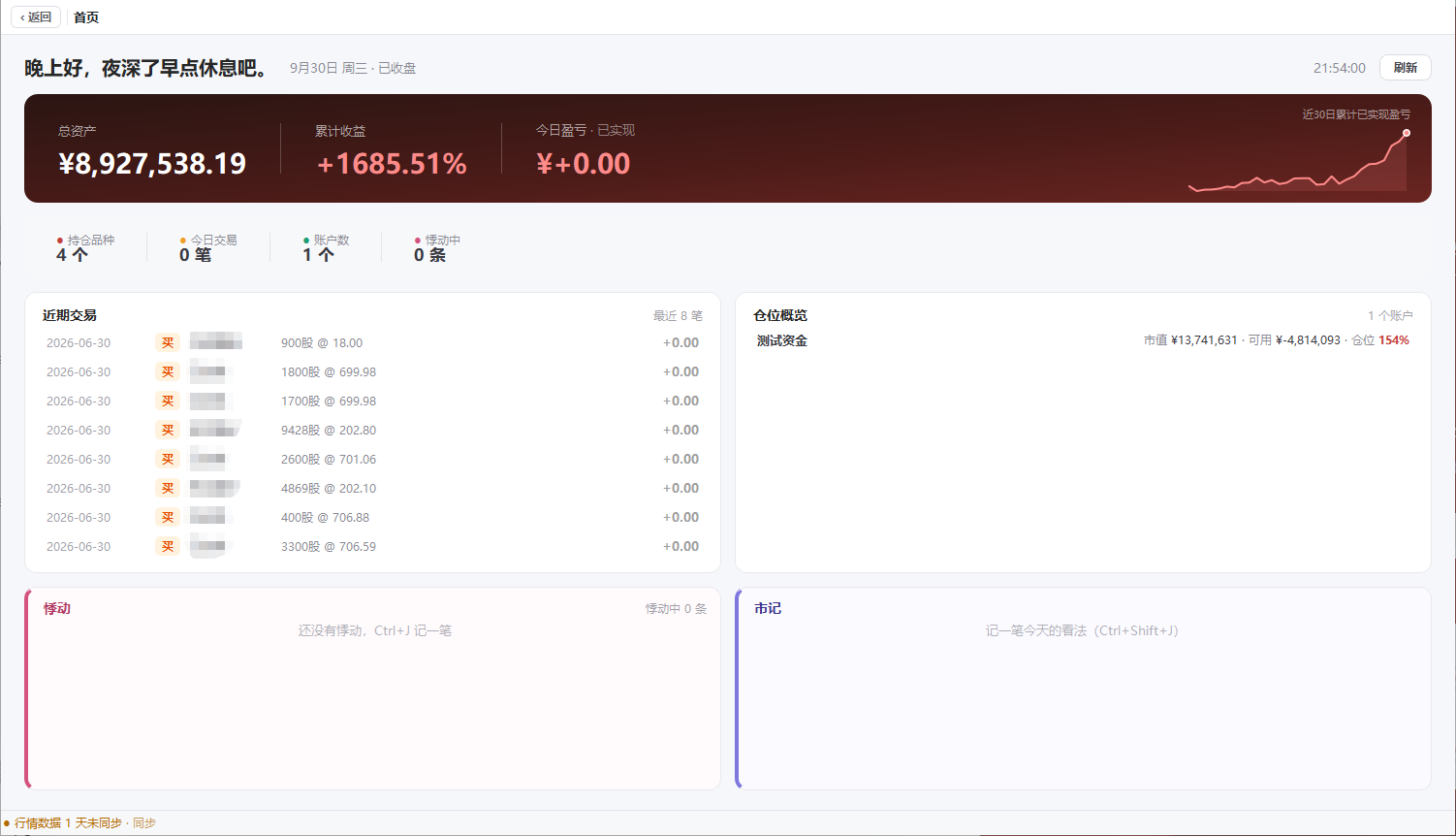Click the orange 行情数据 status dot

pyautogui.click(x=7, y=823)
